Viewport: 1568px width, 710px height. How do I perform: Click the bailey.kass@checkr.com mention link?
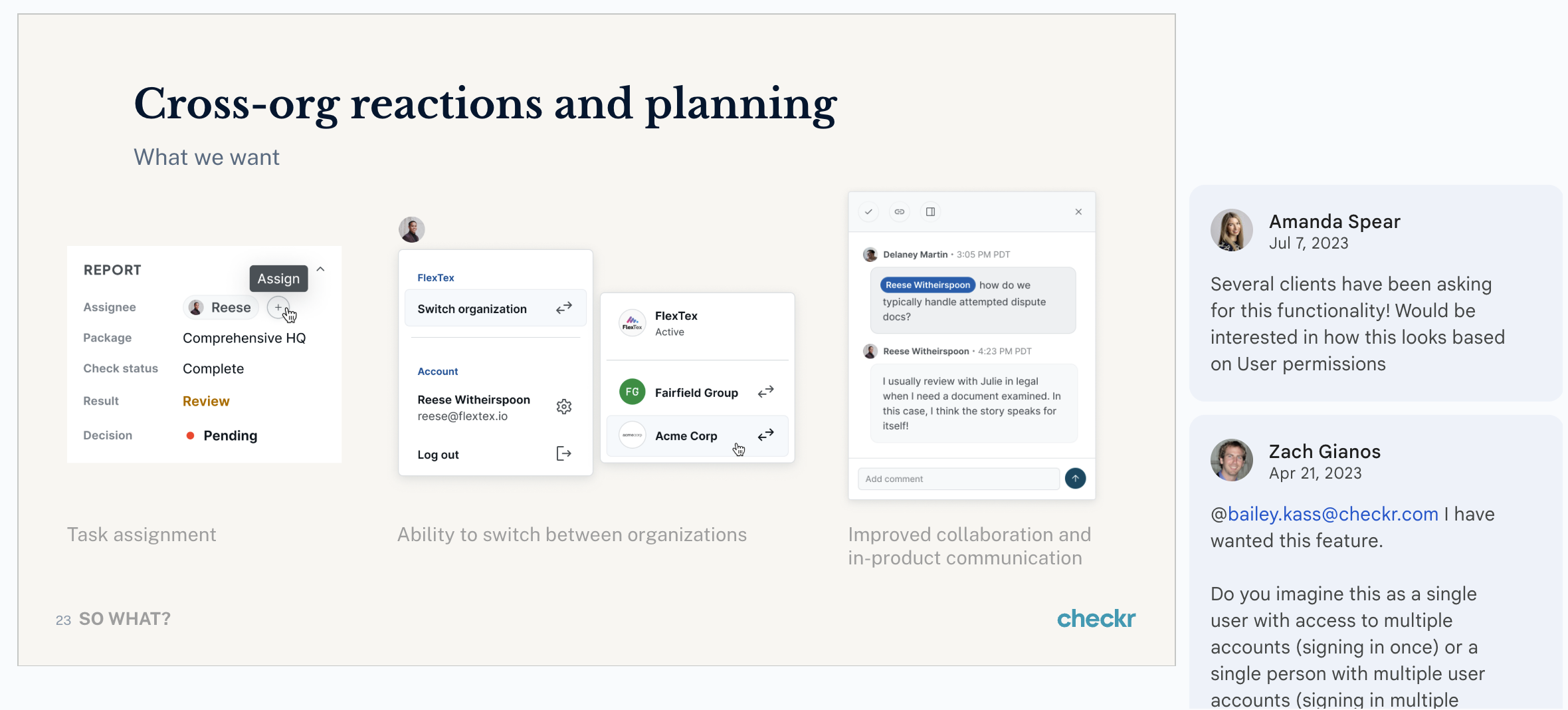pos(1333,514)
